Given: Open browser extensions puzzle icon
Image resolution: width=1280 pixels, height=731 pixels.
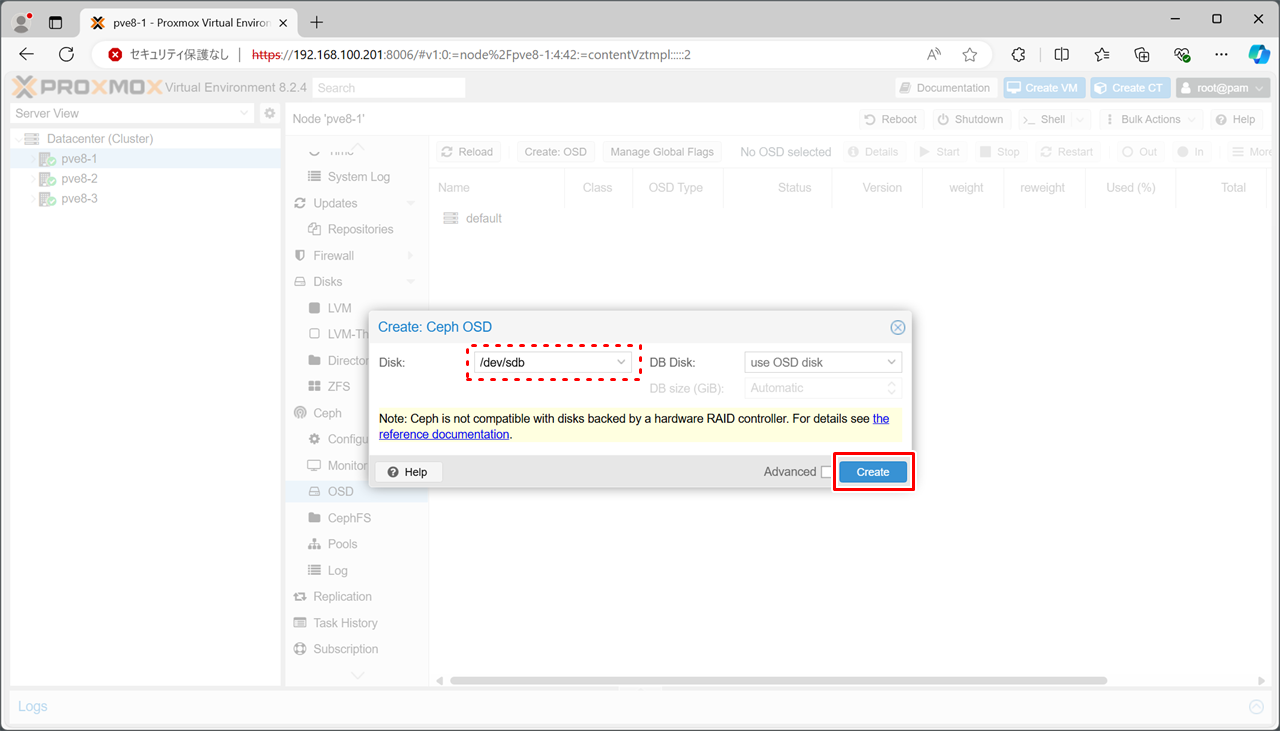Looking at the screenshot, I should click(x=1019, y=55).
